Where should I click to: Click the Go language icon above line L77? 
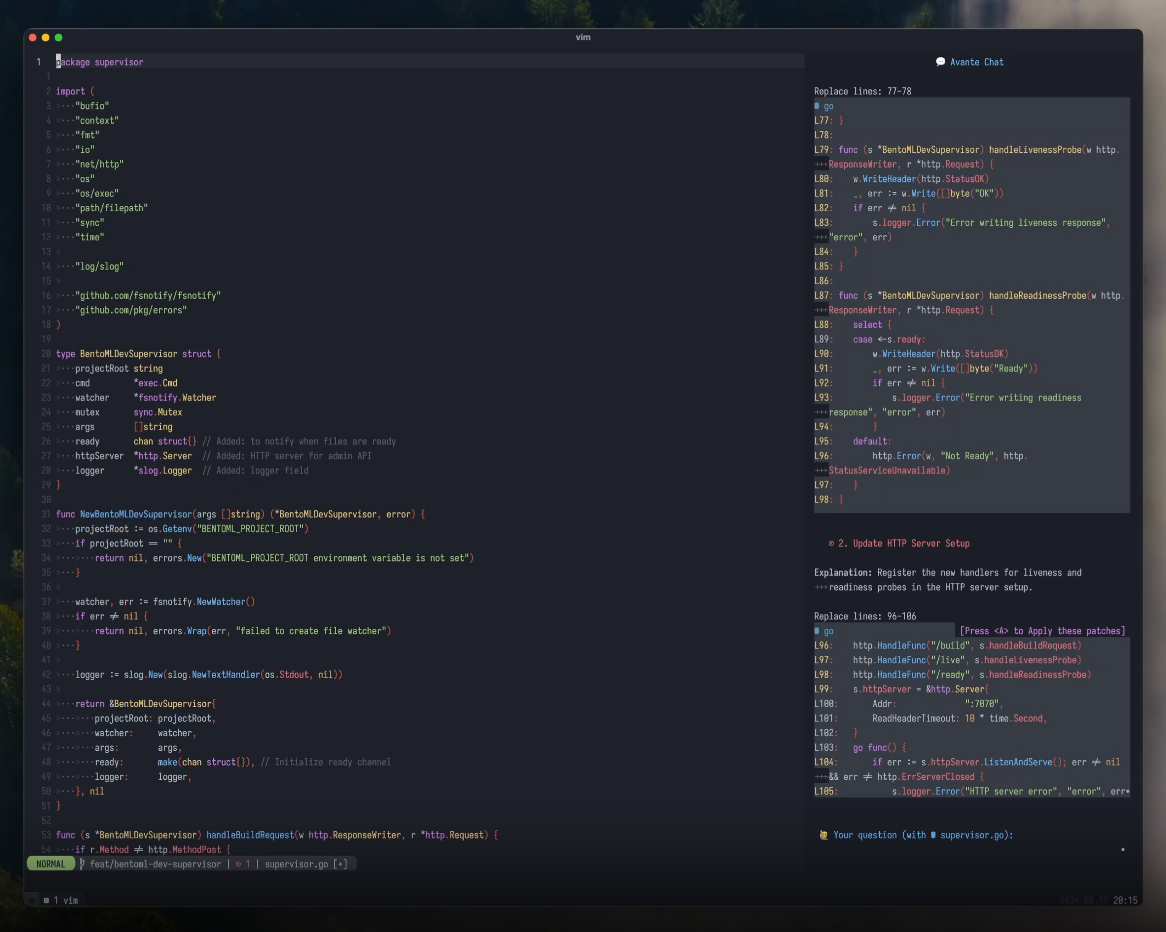point(817,106)
